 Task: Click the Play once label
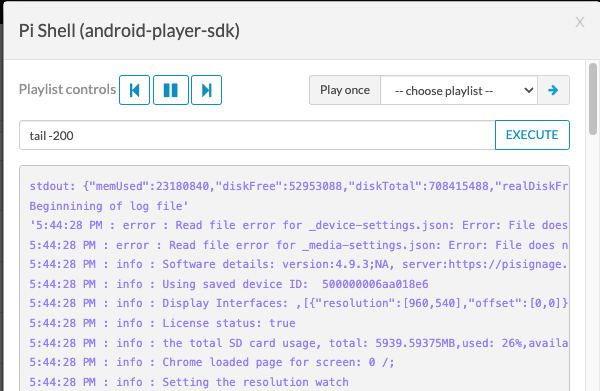(x=345, y=90)
